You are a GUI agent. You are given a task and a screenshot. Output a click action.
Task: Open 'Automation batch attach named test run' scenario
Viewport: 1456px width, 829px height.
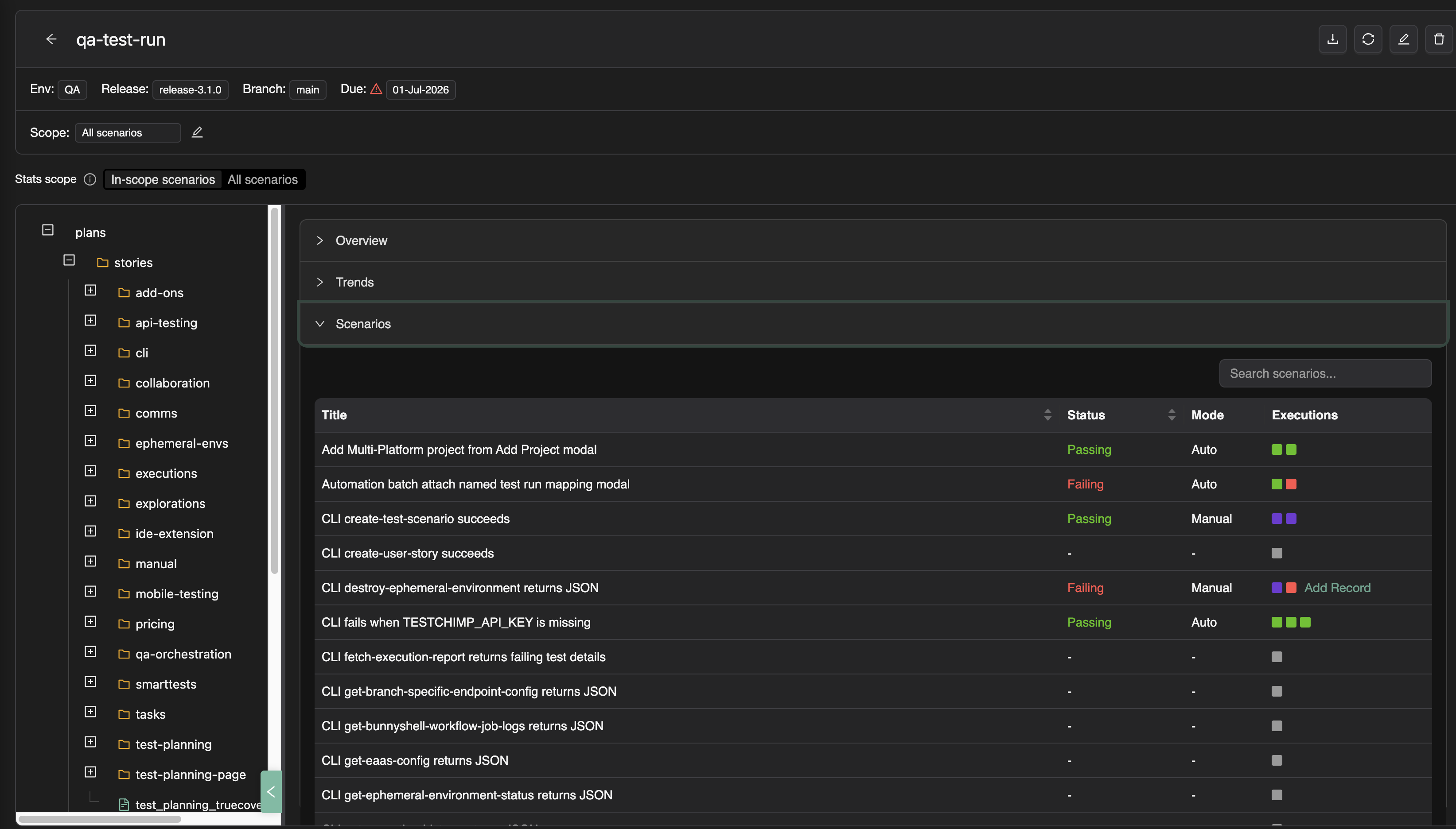(x=475, y=484)
